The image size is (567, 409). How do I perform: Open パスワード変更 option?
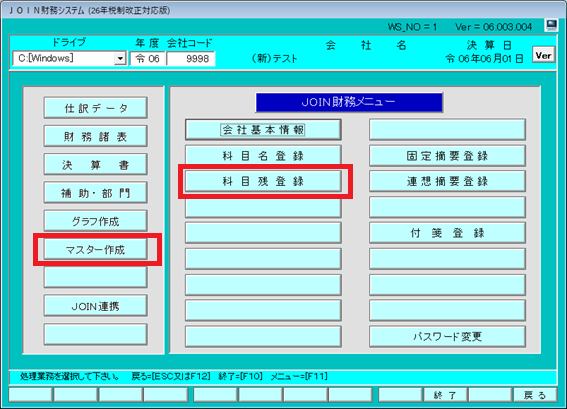pos(447,336)
